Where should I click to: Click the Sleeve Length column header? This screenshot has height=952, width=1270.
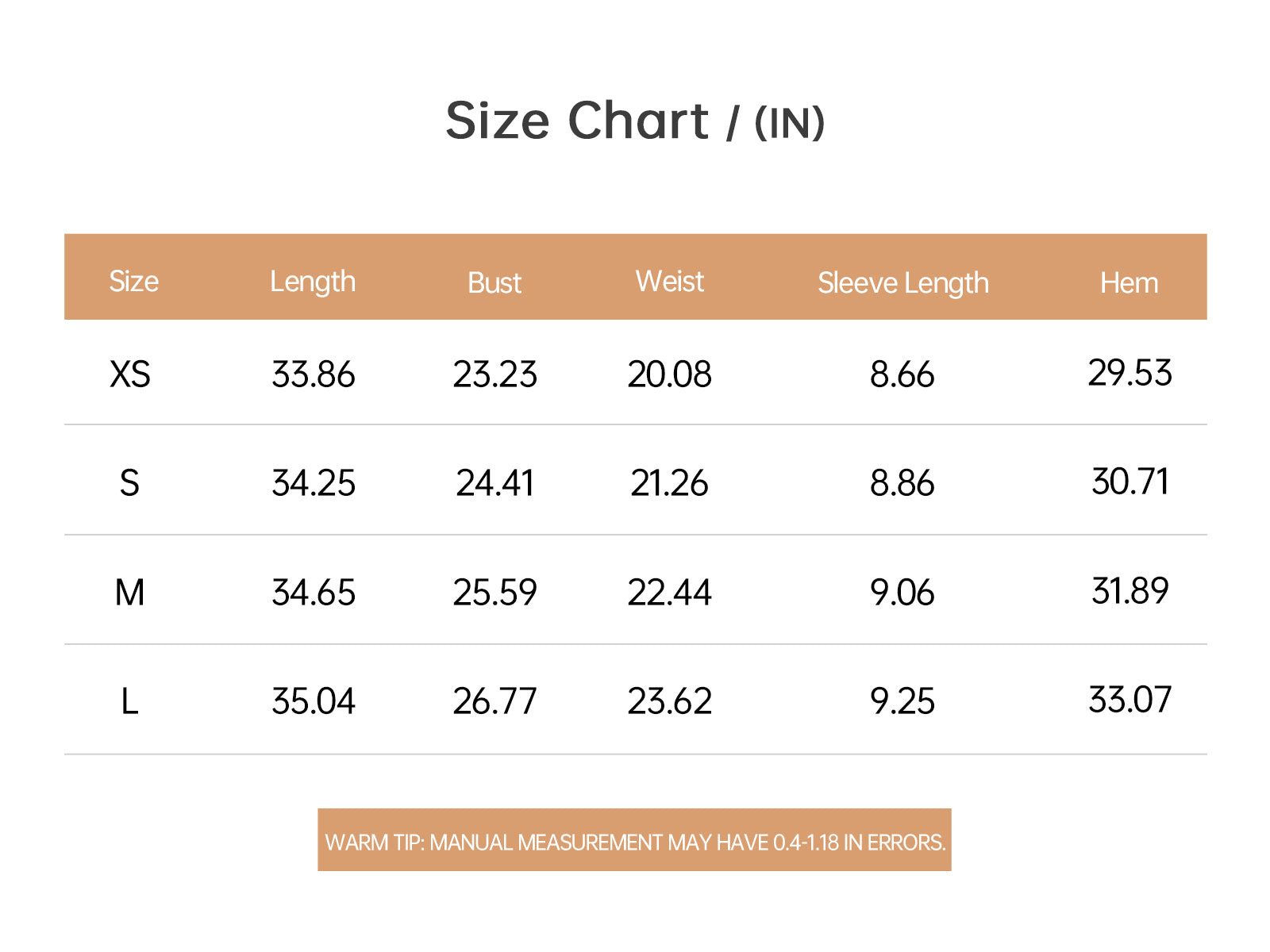(903, 283)
